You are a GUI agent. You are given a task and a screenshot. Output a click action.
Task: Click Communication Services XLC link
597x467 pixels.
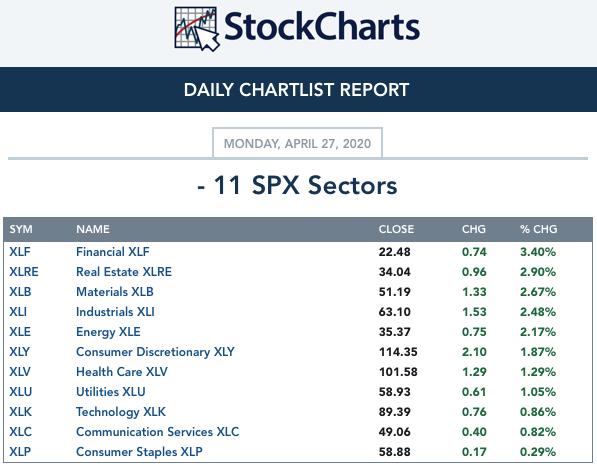(x=157, y=432)
